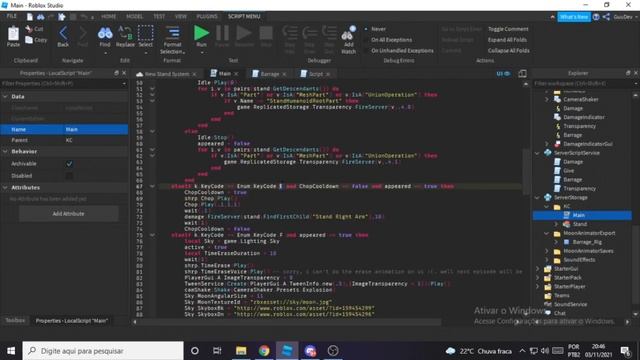Switch to the PLUGINS ribbon tab
Screen dimensions: 640x360
[207, 16]
